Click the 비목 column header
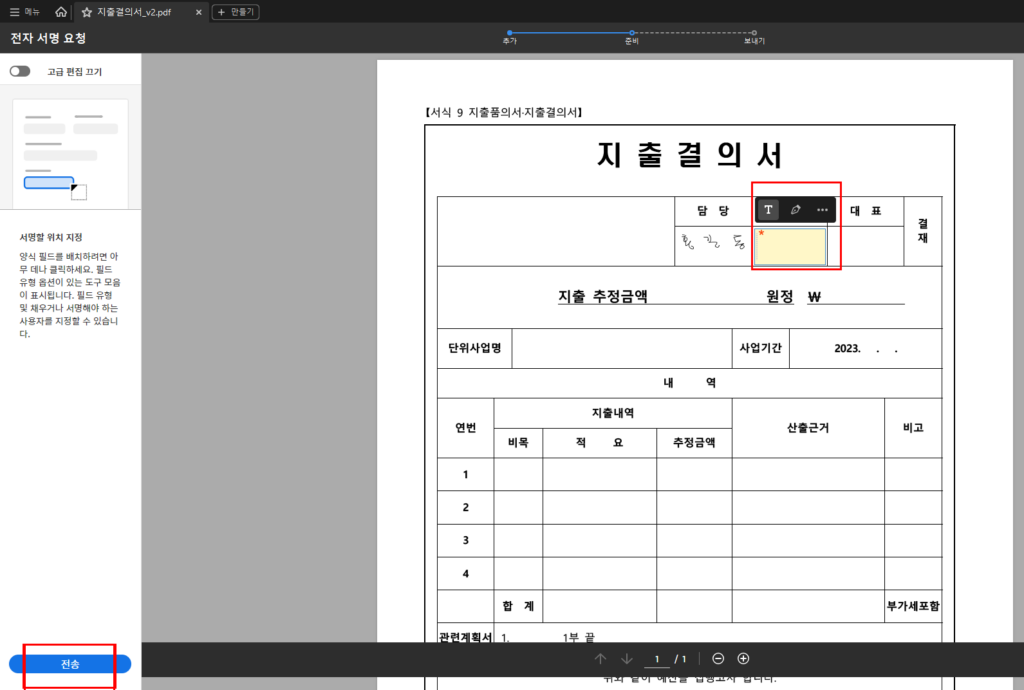The height and width of the screenshot is (690, 1024). tap(518, 443)
